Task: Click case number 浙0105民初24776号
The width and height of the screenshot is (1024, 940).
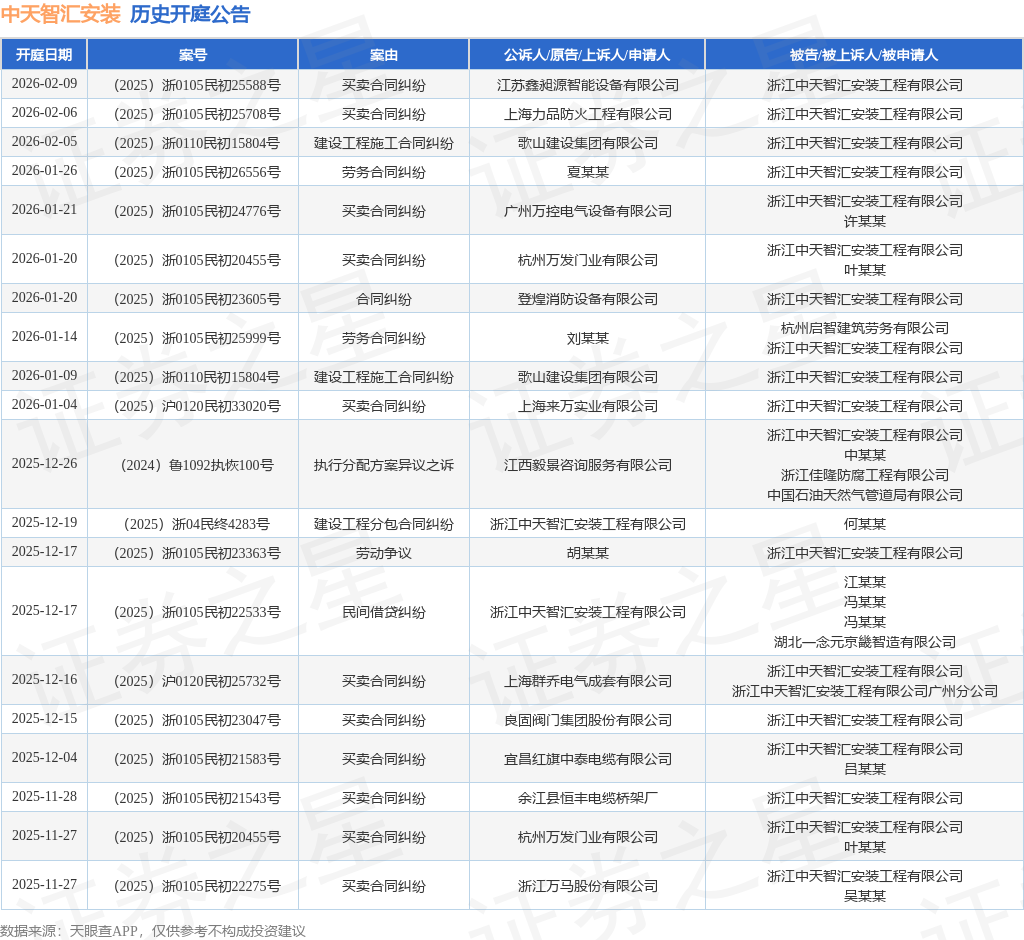Action: click(197, 211)
